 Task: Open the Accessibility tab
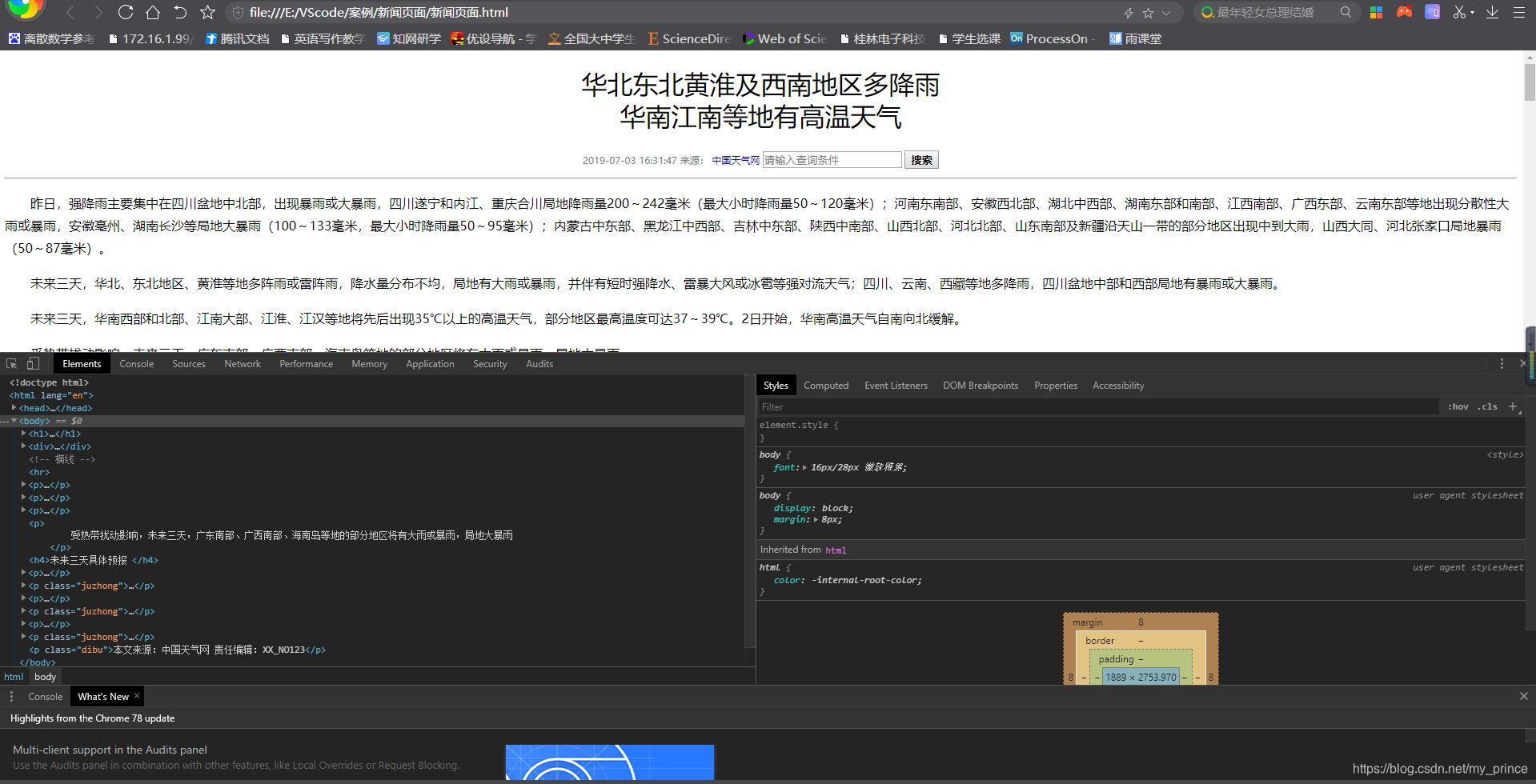point(1118,386)
